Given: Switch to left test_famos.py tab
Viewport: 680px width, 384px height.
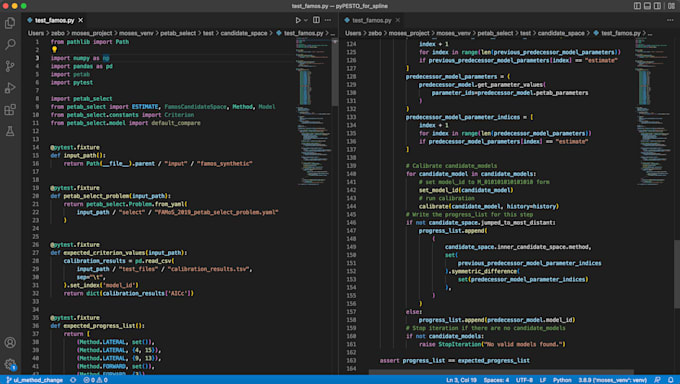Looking at the screenshot, I should tap(55, 20).
